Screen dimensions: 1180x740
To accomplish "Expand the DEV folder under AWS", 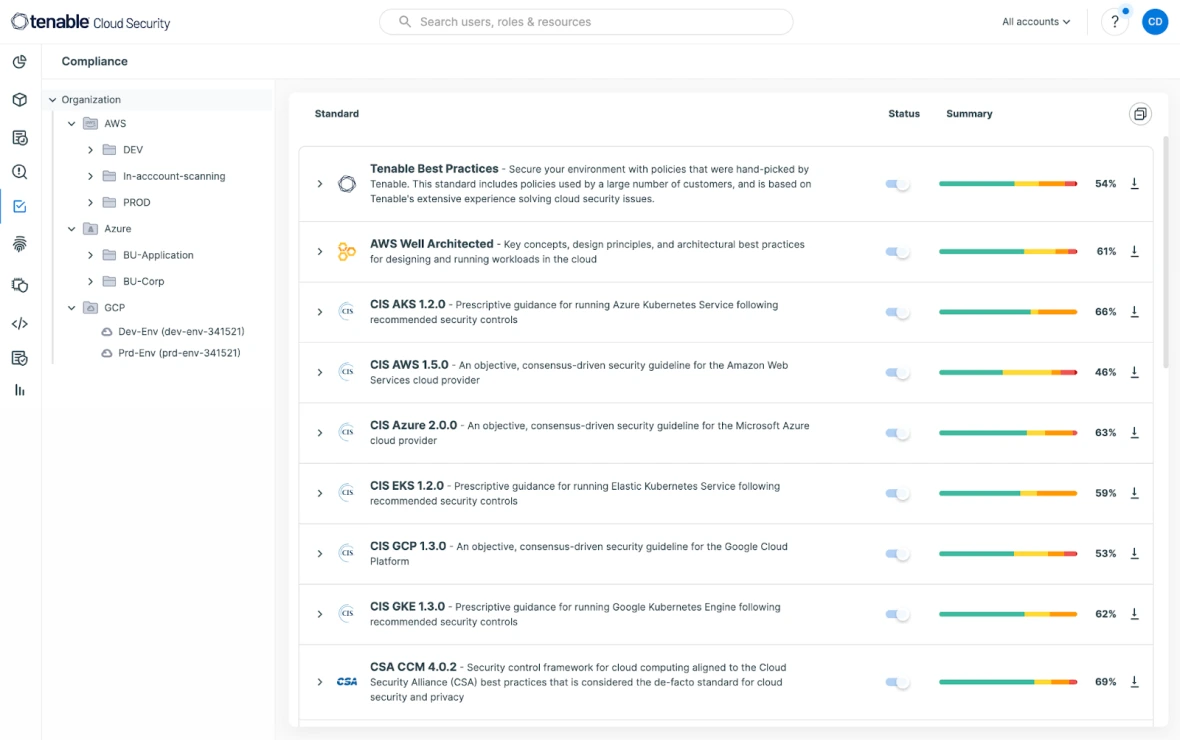I will pyautogui.click(x=89, y=150).
